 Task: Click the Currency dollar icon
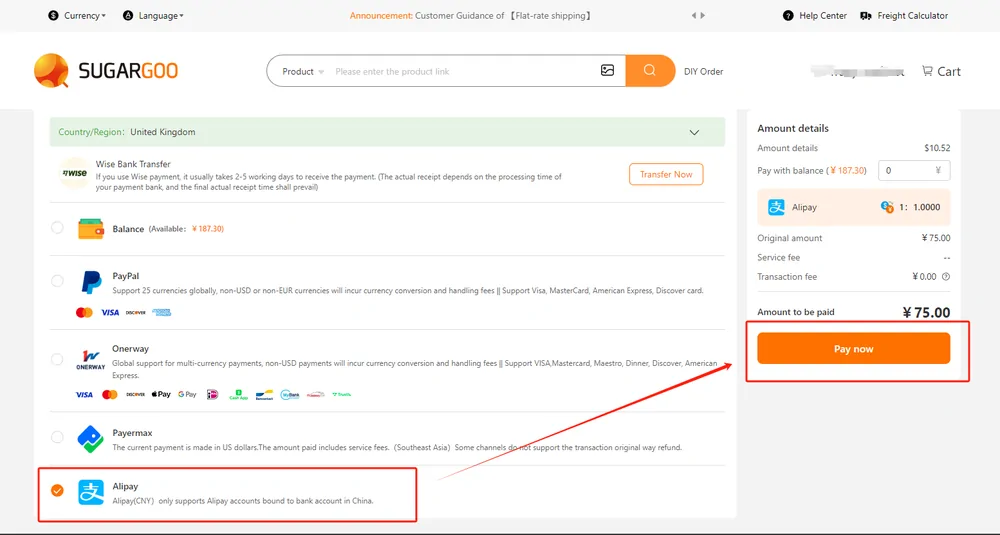(54, 15)
